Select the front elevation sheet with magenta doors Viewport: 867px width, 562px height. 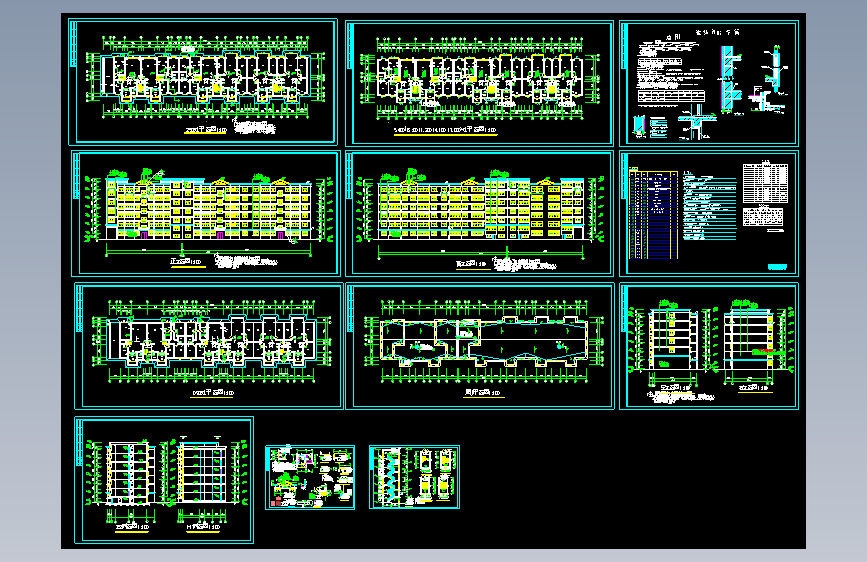pos(206,214)
